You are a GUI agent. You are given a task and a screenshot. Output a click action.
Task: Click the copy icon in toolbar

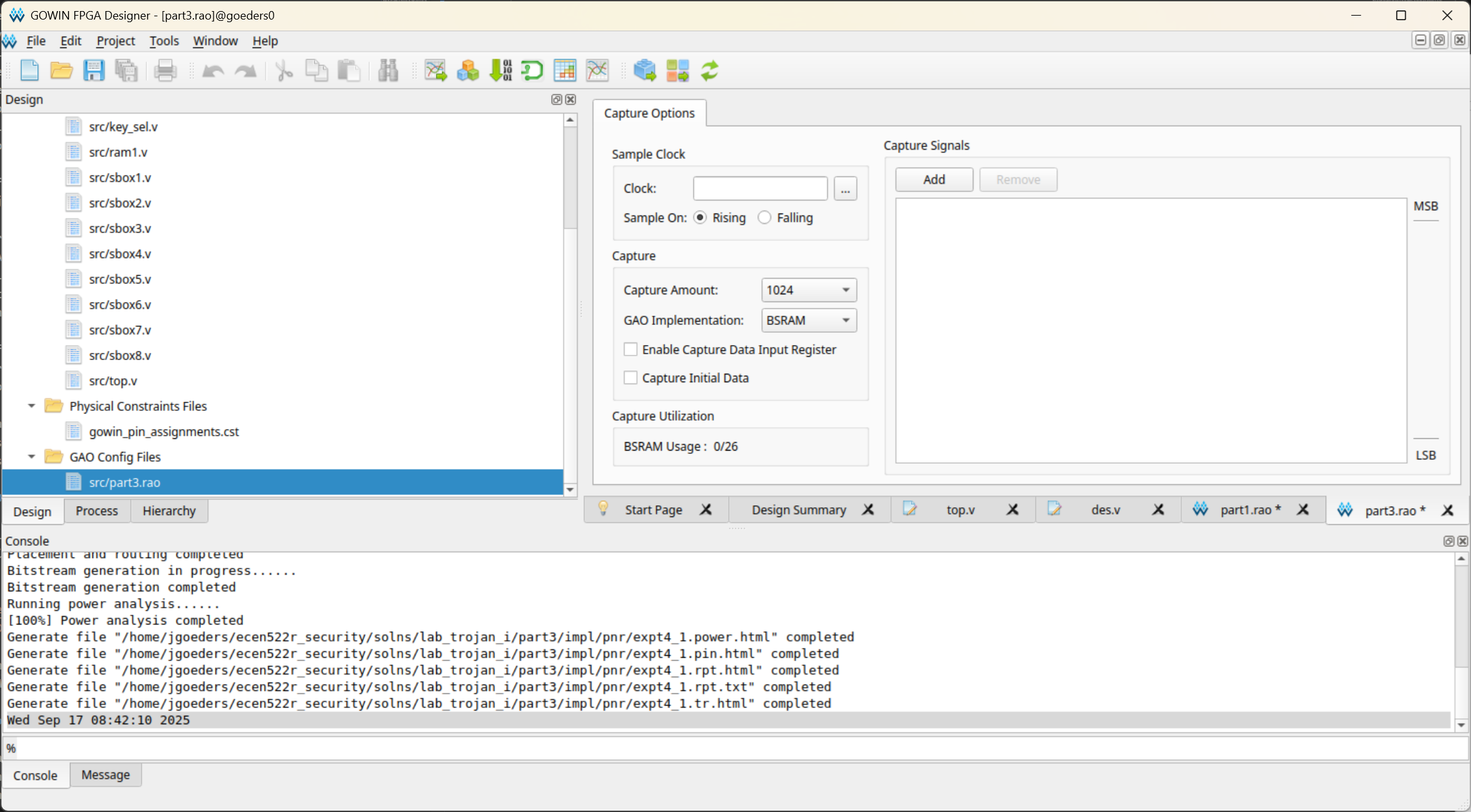pyautogui.click(x=317, y=70)
